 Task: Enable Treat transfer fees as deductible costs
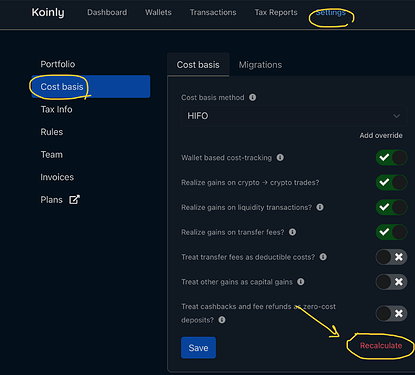click(x=391, y=257)
